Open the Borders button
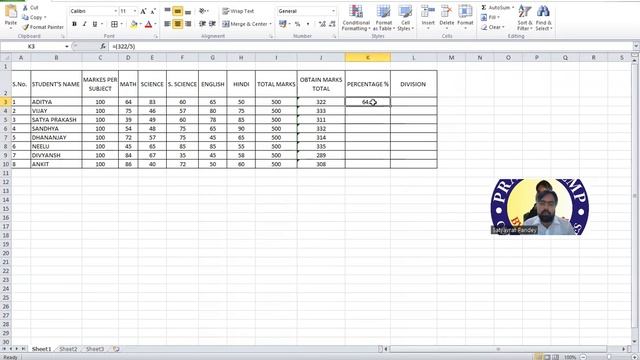 click(x=114, y=24)
